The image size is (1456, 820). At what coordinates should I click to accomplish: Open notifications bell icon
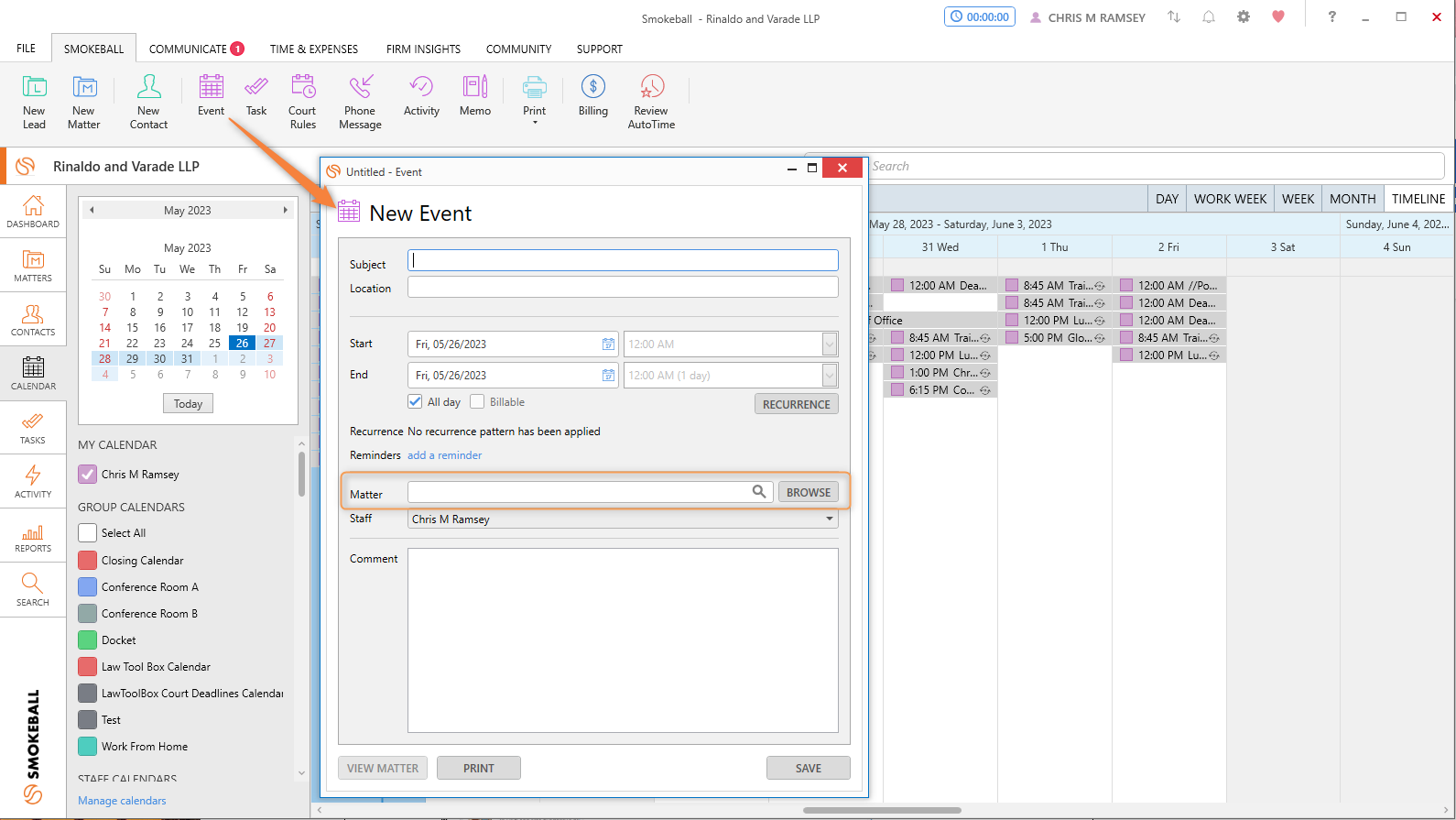click(1209, 16)
